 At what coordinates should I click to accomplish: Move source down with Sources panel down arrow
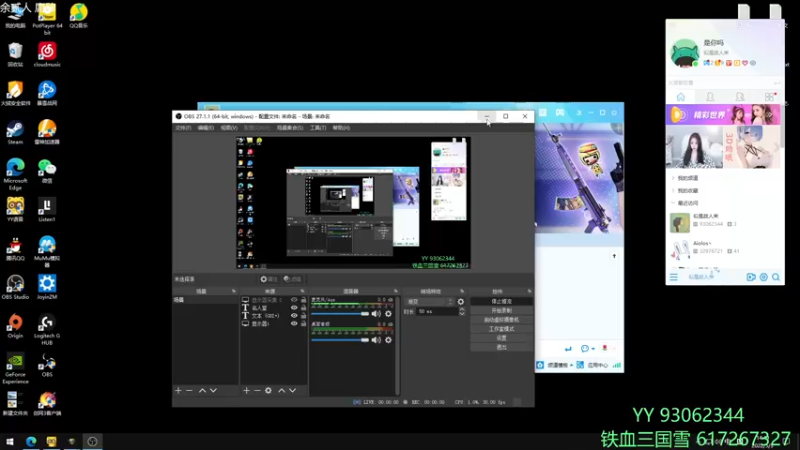point(292,390)
